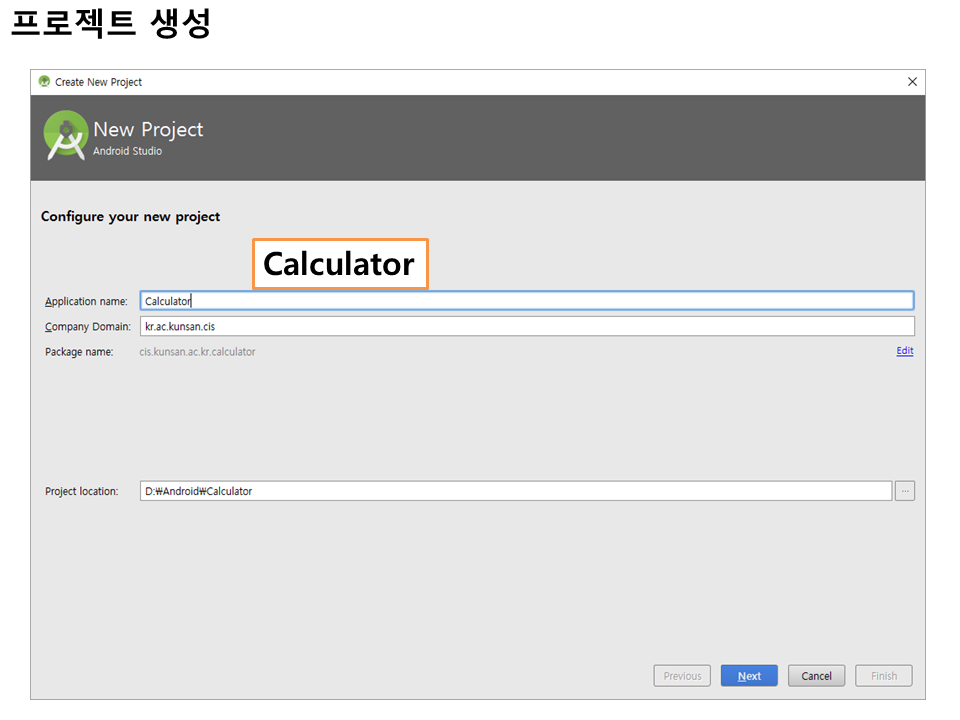Open the project location browse (...) button
960x720 pixels.
click(x=904, y=491)
